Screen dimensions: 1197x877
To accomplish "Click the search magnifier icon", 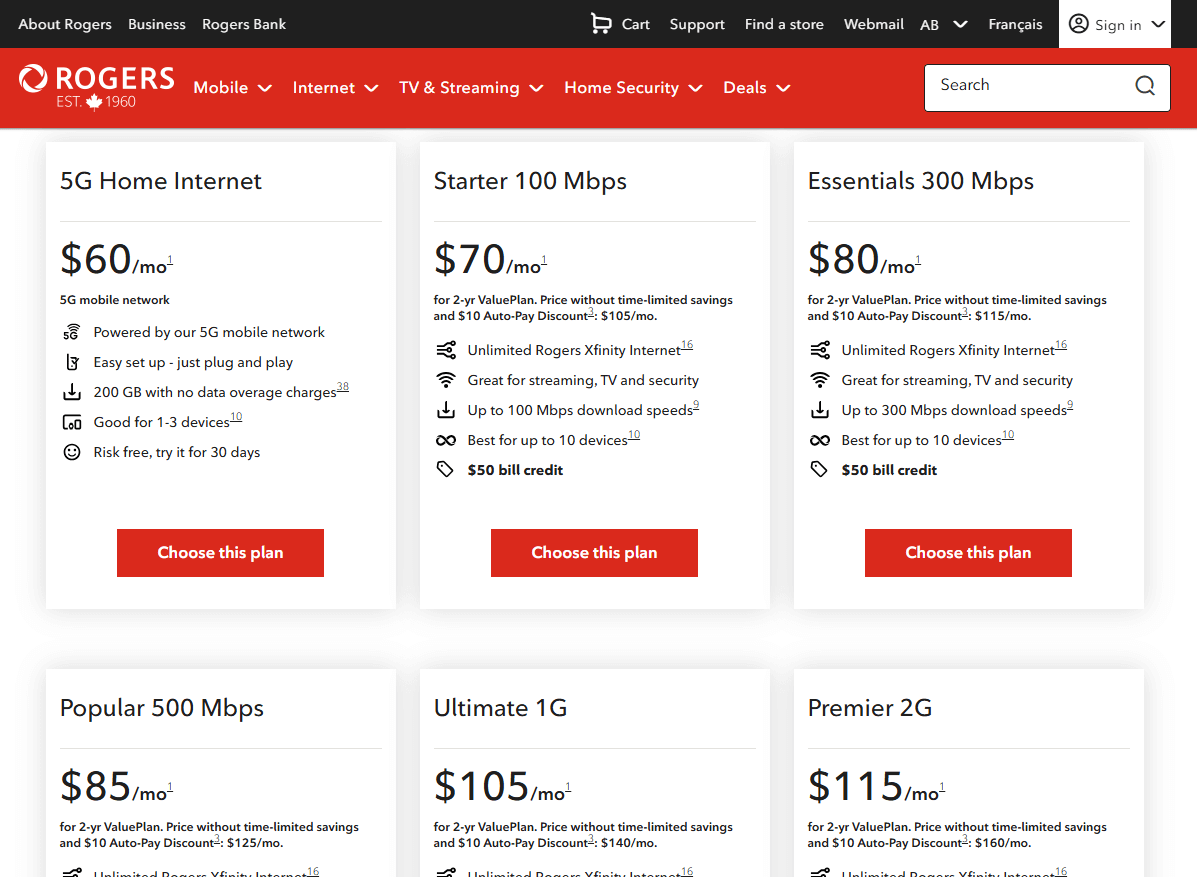I will tap(1145, 86).
